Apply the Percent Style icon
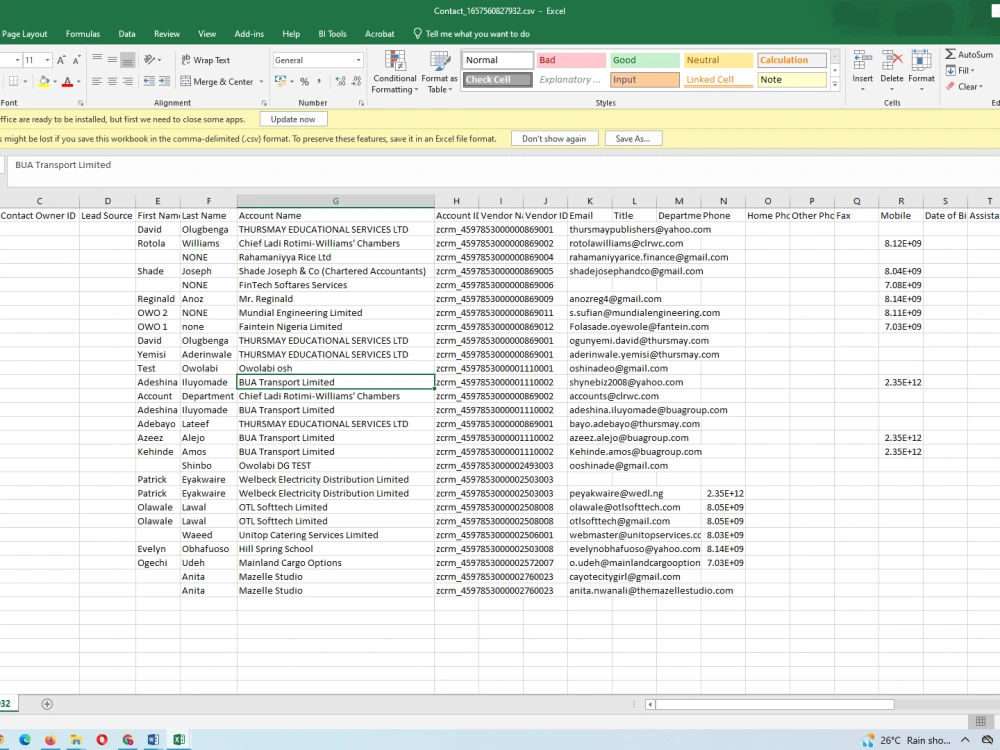The height and width of the screenshot is (750, 1000). 305,79
